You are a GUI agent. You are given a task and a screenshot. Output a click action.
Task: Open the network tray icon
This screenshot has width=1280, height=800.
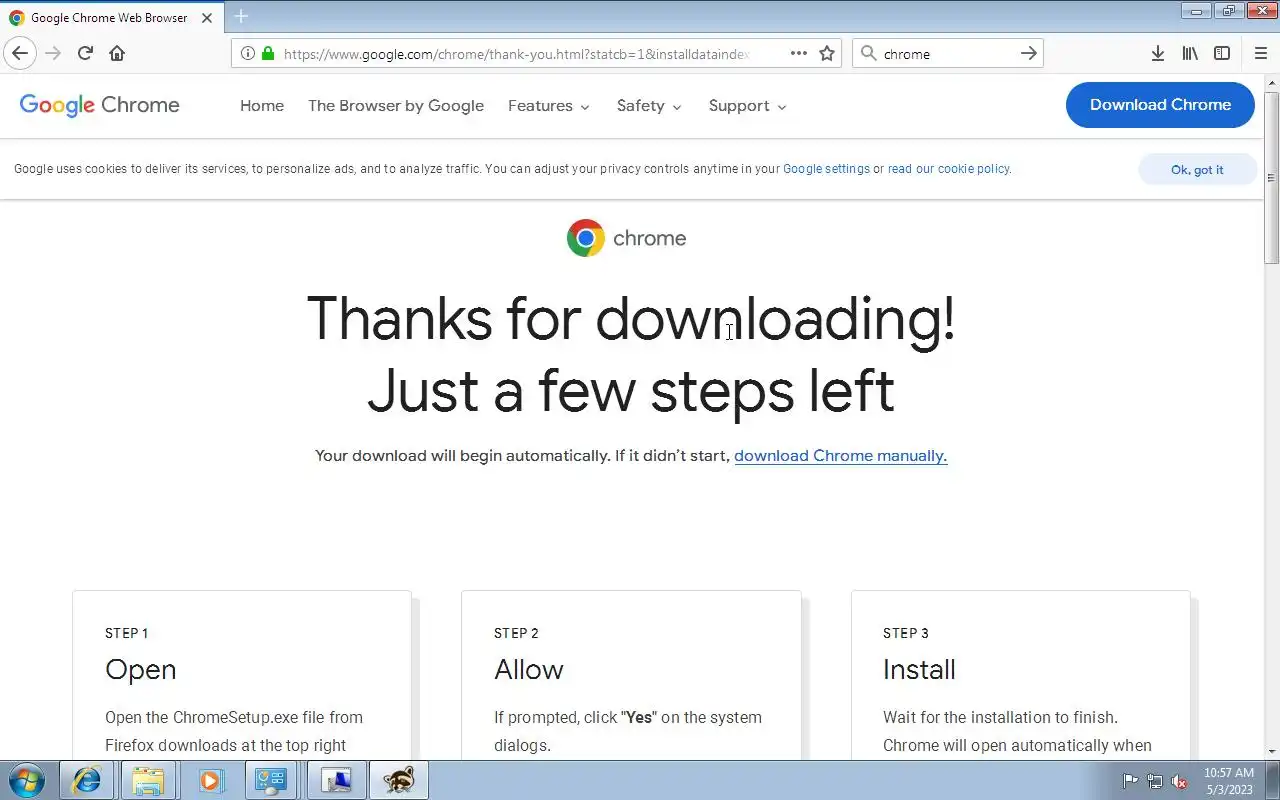point(1155,781)
